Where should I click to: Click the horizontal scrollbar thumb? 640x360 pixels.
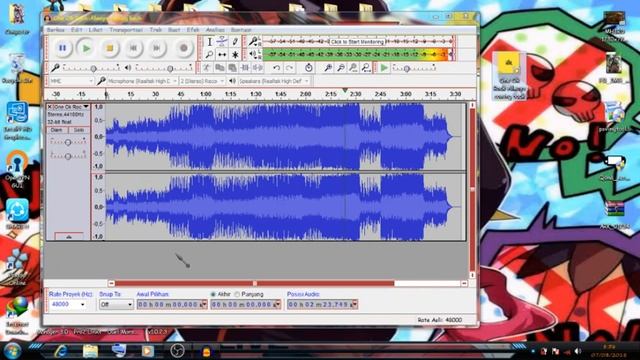pyautogui.click(x=255, y=283)
